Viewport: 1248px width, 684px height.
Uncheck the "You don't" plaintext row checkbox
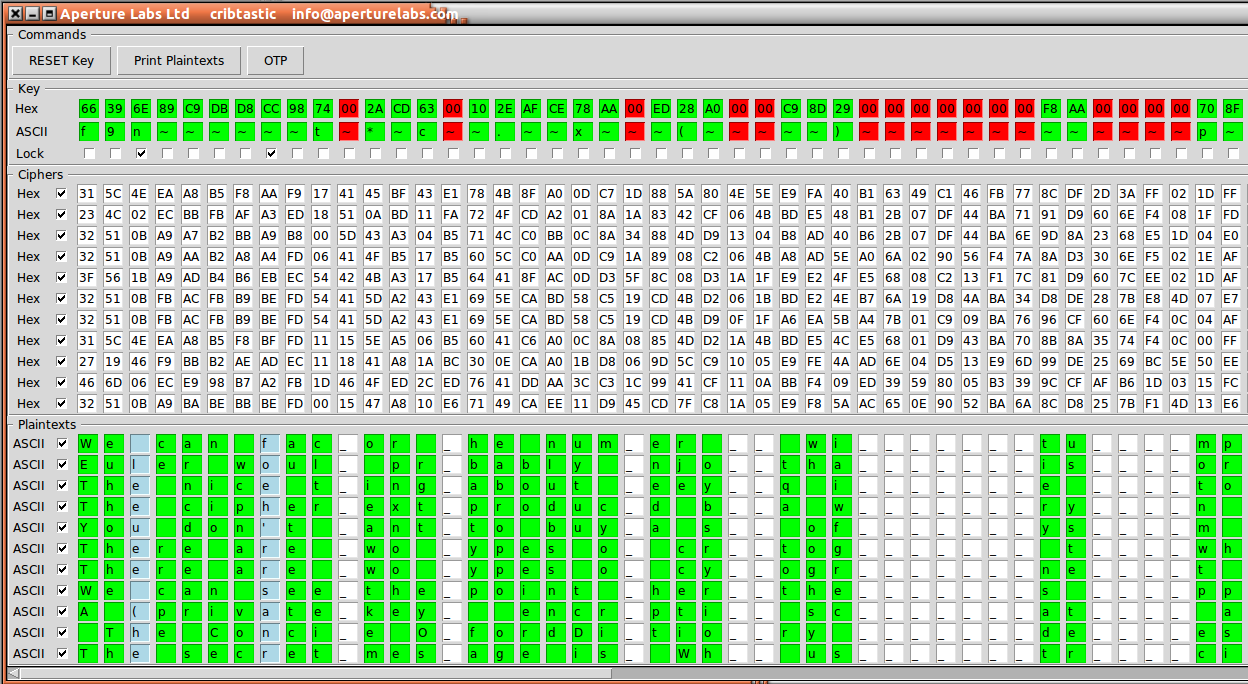[62, 527]
